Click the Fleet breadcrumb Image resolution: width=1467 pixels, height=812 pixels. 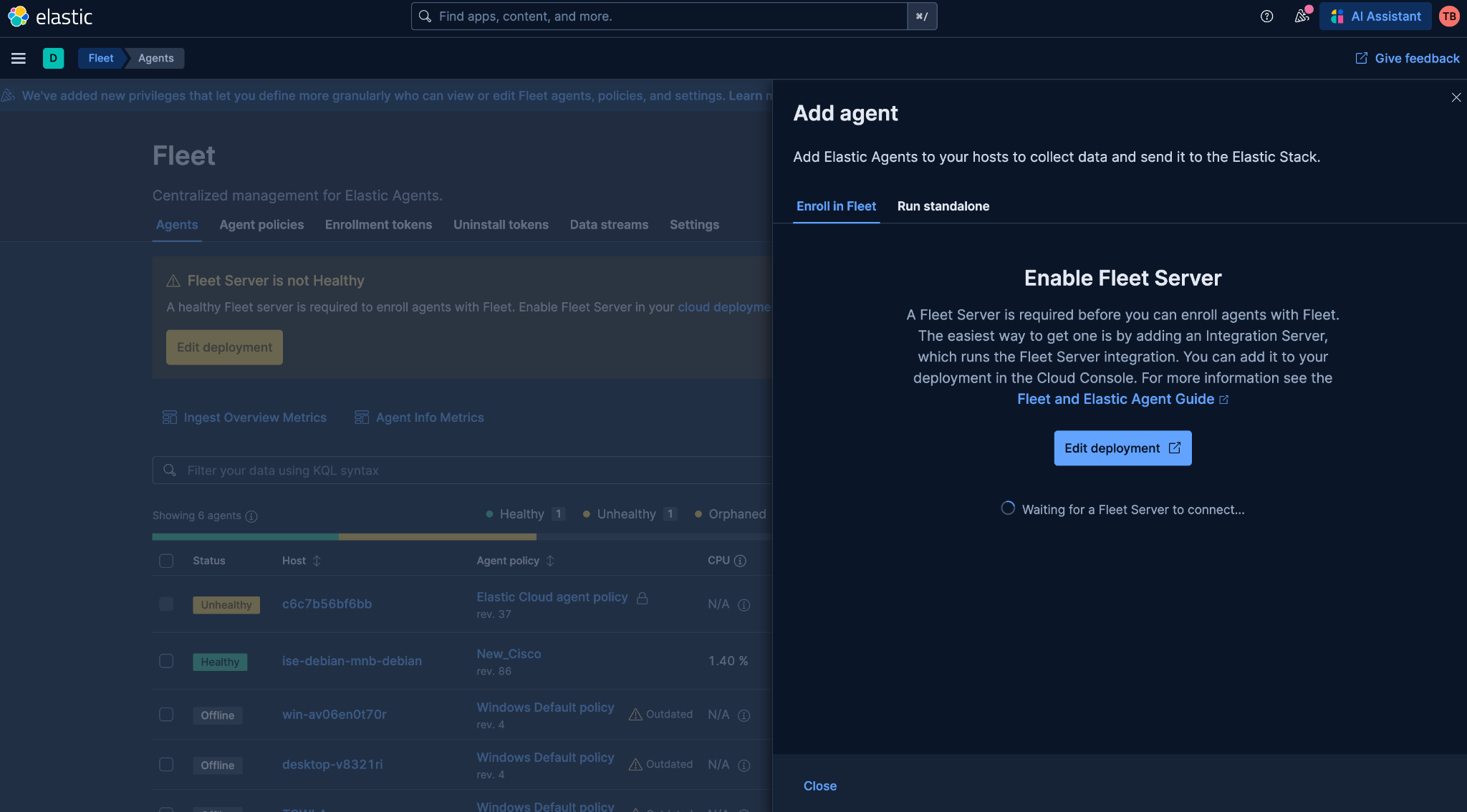click(x=101, y=58)
